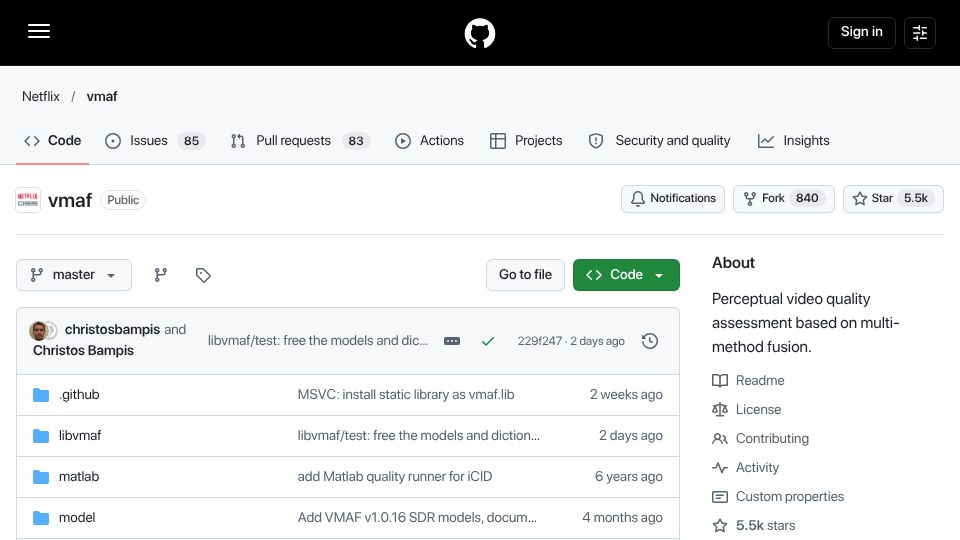Show the commit status checkmark details

coord(488,341)
